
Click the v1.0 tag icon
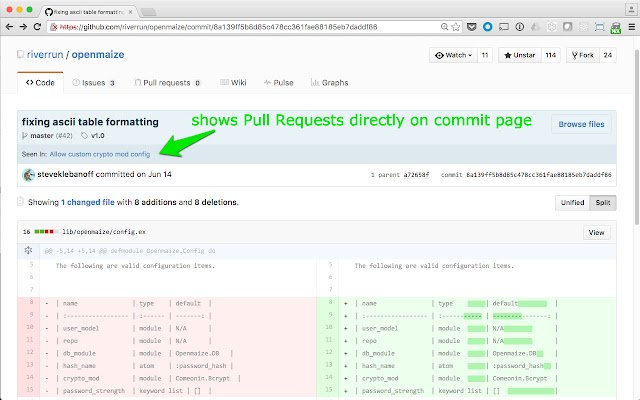pyautogui.click(x=84, y=136)
